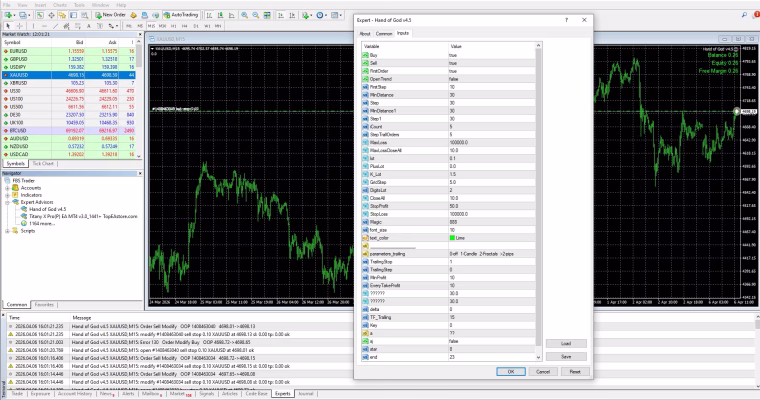Switch to Tick Chart tab in Market Watch
Viewport: 760px width, 400px height.
(43, 164)
